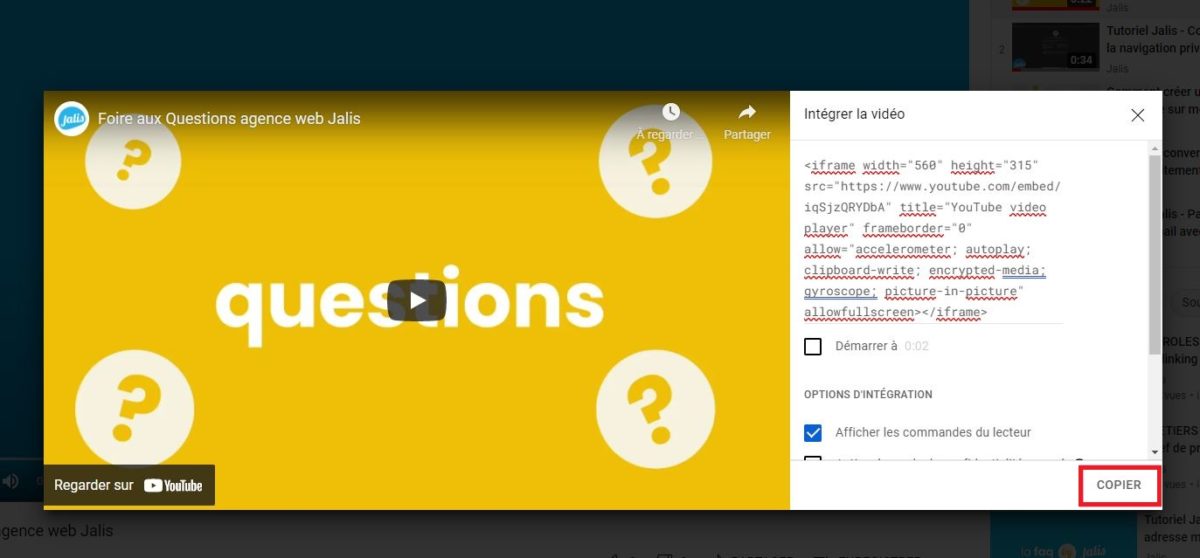Click the embed panel scrollbar thumb

click(x=1155, y=250)
